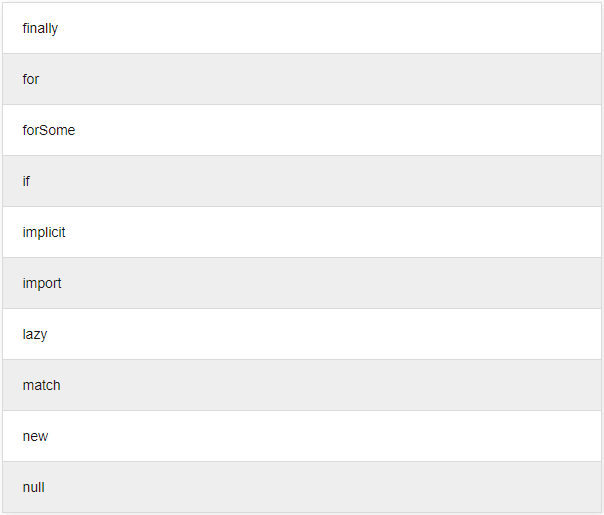Select the 'import' table row

tap(300, 283)
